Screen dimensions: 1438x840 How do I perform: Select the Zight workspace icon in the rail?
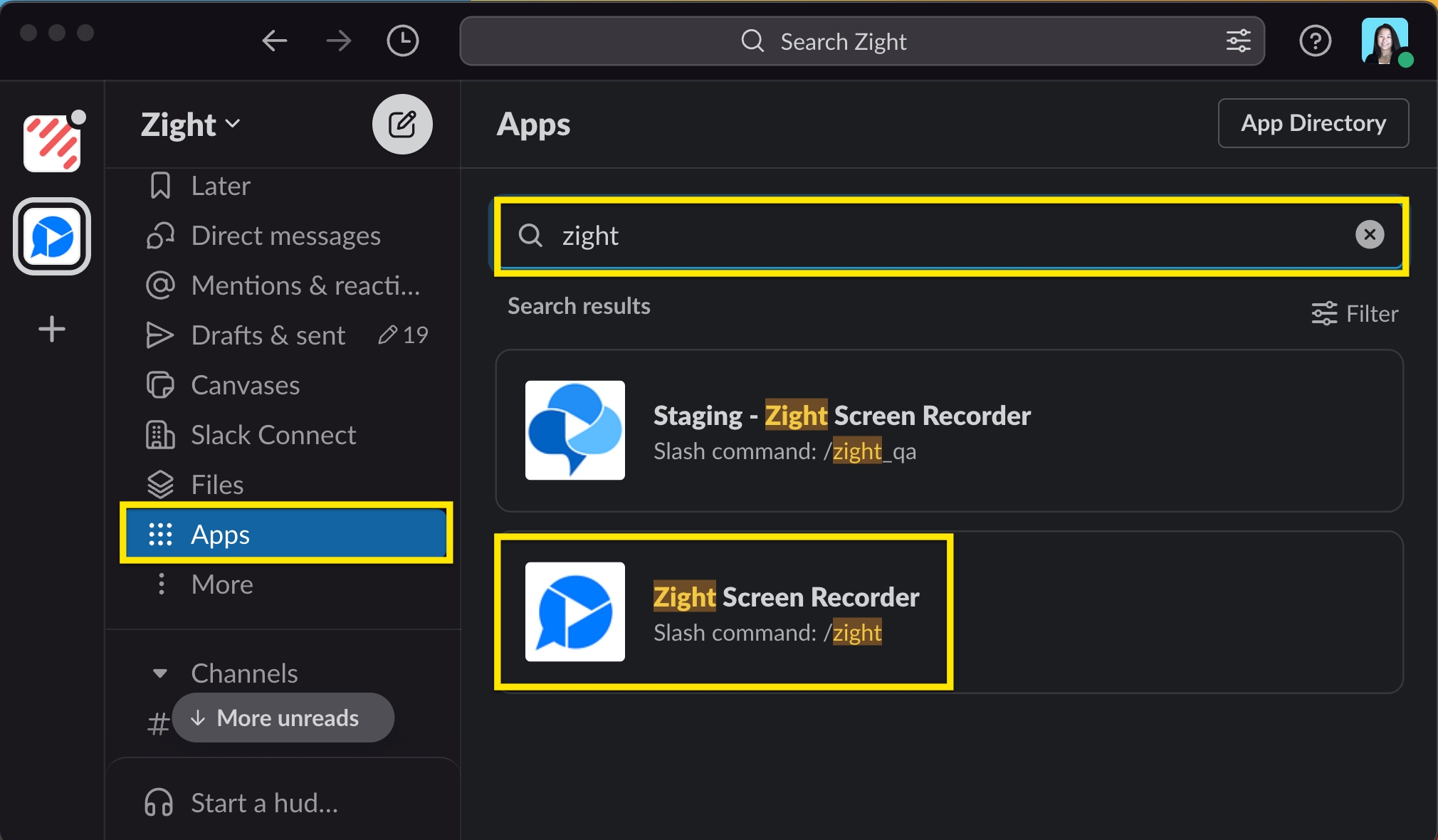pos(52,236)
